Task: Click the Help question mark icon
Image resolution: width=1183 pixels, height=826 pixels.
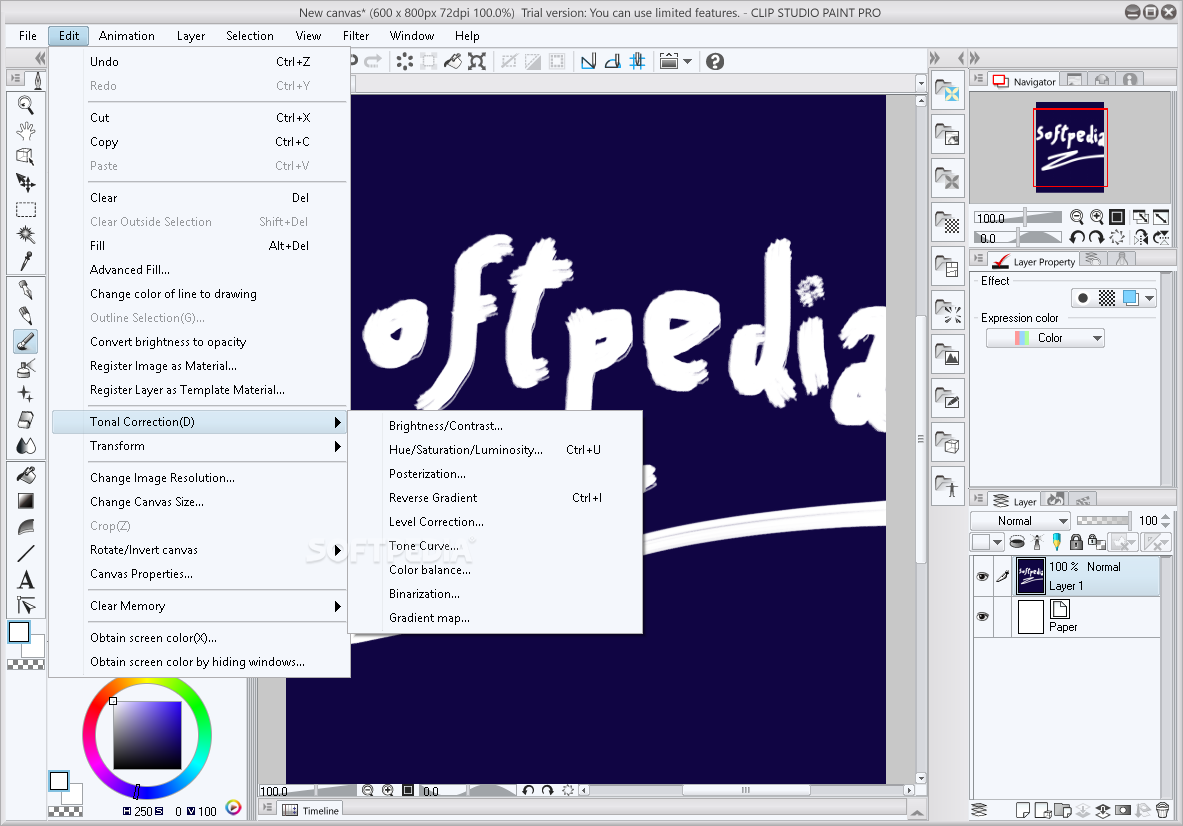Action: pyautogui.click(x=714, y=61)
